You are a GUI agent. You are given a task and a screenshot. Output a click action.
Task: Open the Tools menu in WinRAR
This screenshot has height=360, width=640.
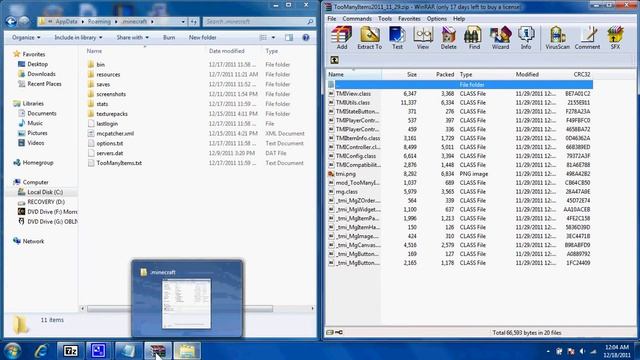pyautogui.click(x=384, y=19)
